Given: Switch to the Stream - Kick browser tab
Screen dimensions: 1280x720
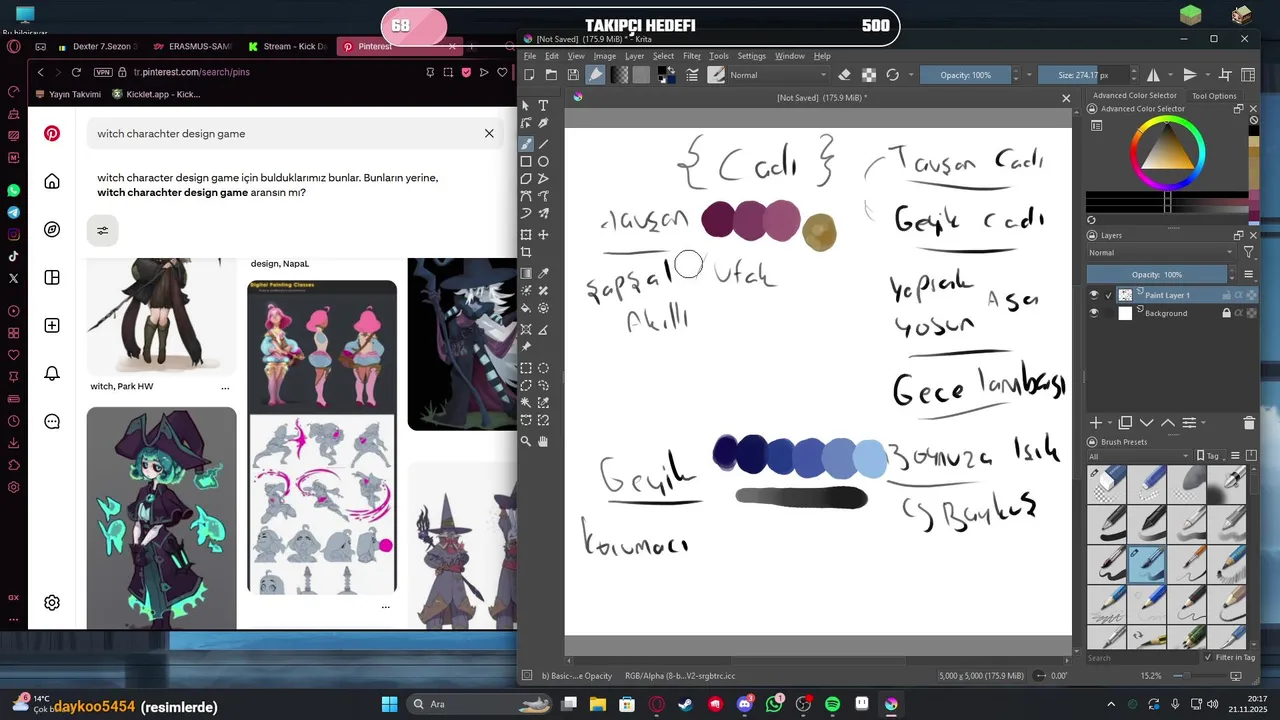Looking at the screenshot, I should tap(287, 46).
